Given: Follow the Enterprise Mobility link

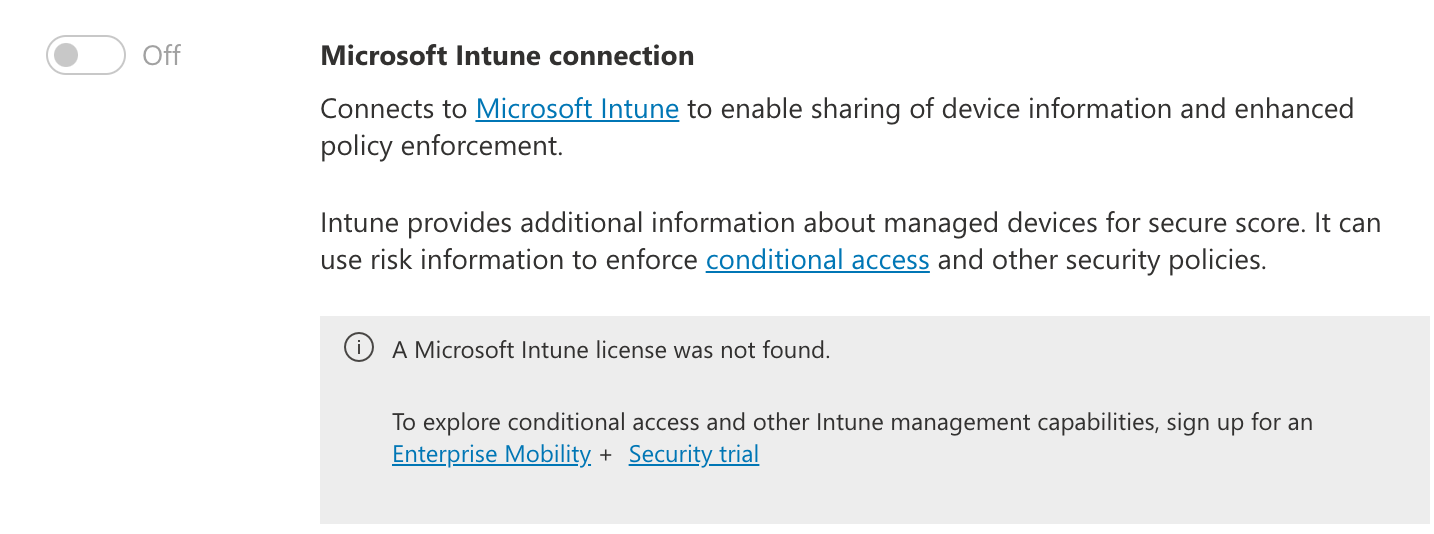Looking at the screenshot, I should coord(491,454).
